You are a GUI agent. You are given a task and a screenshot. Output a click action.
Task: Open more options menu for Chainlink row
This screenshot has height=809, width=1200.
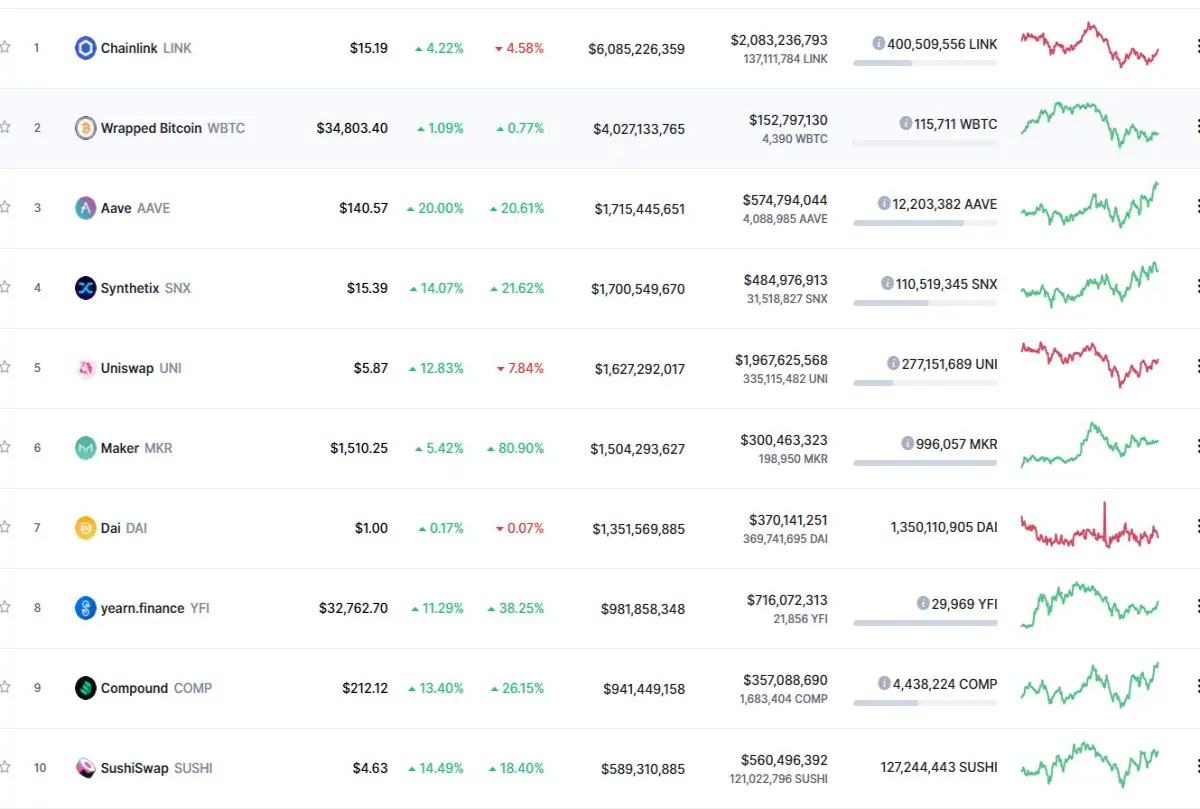[x=1196, y=47]
